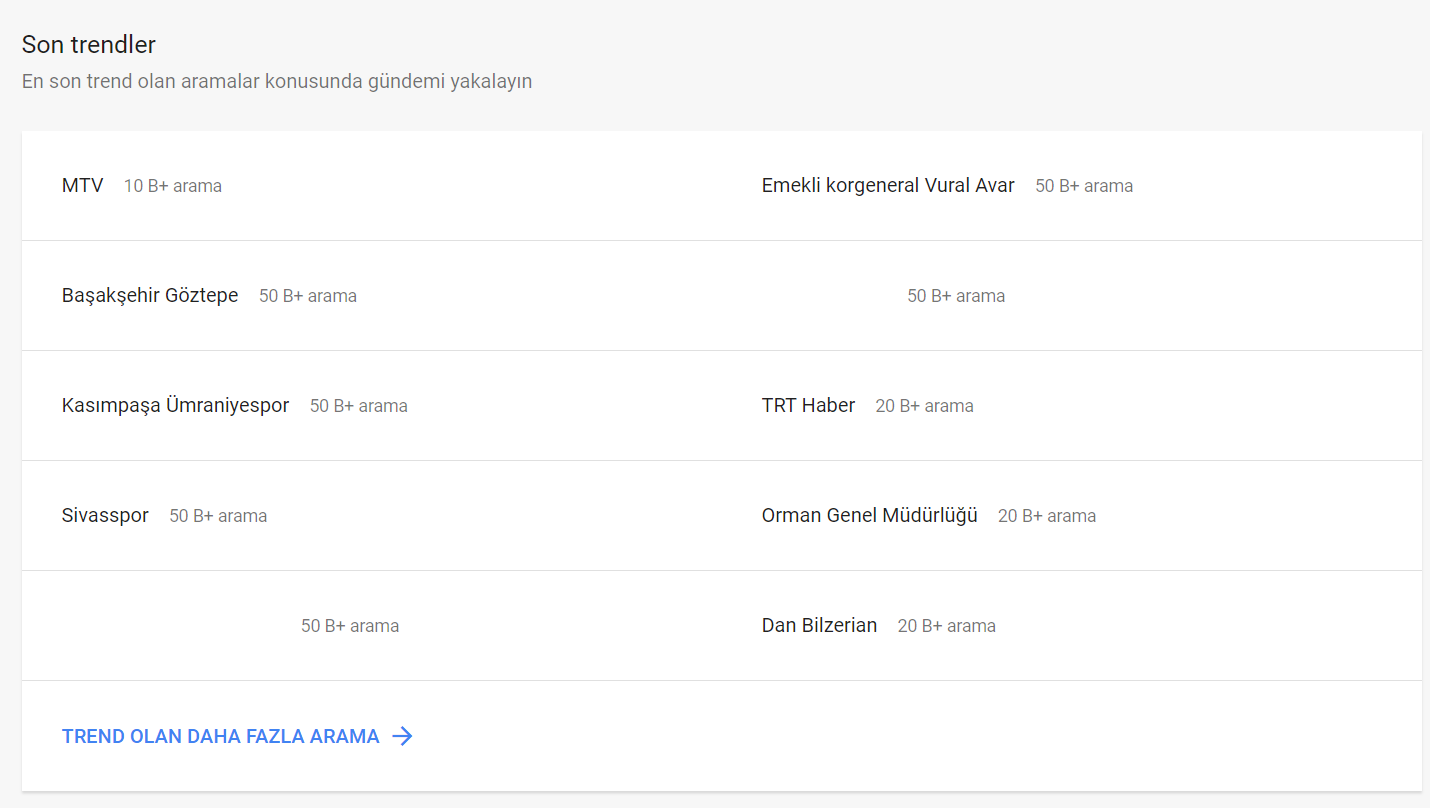This screenshot has width=1430, height=808.
Task: Click the '20 B+ arama' count beside Dan Bilzerian
Action: tap(946, 626)
